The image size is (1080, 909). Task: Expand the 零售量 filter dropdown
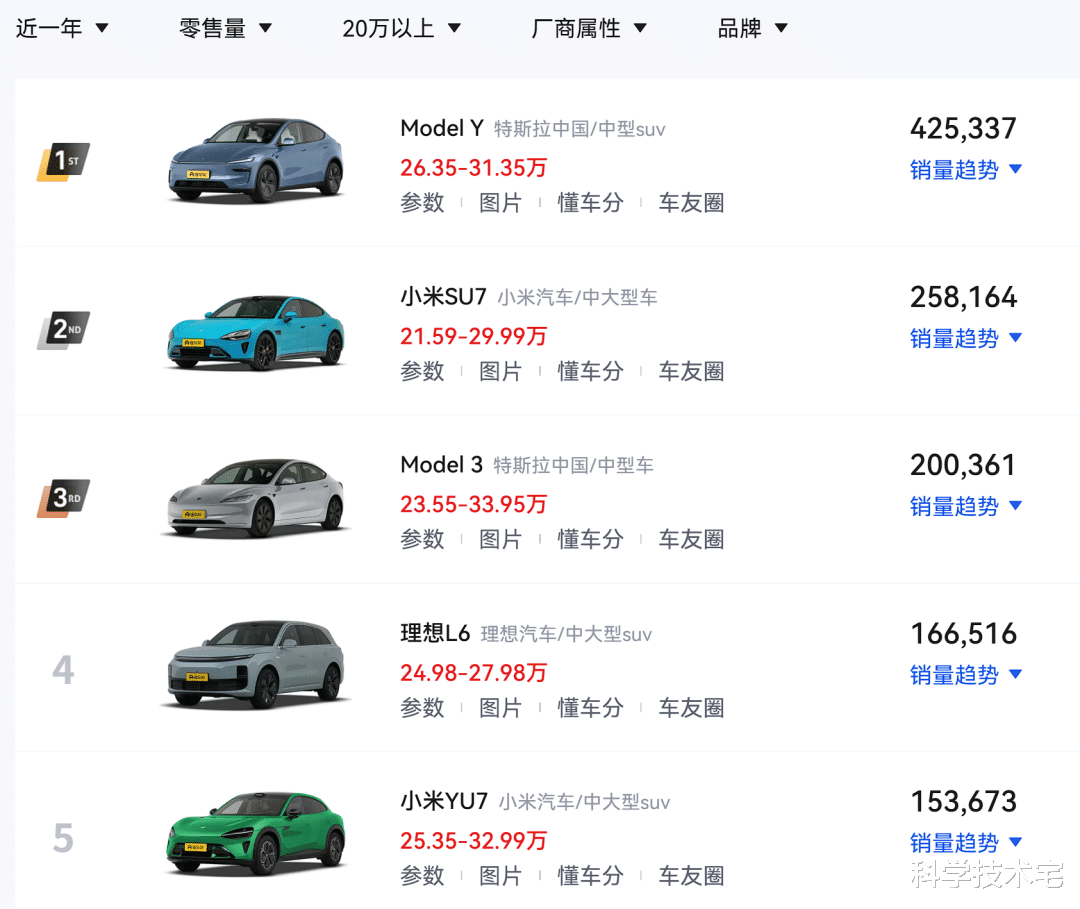click(225, 28)
